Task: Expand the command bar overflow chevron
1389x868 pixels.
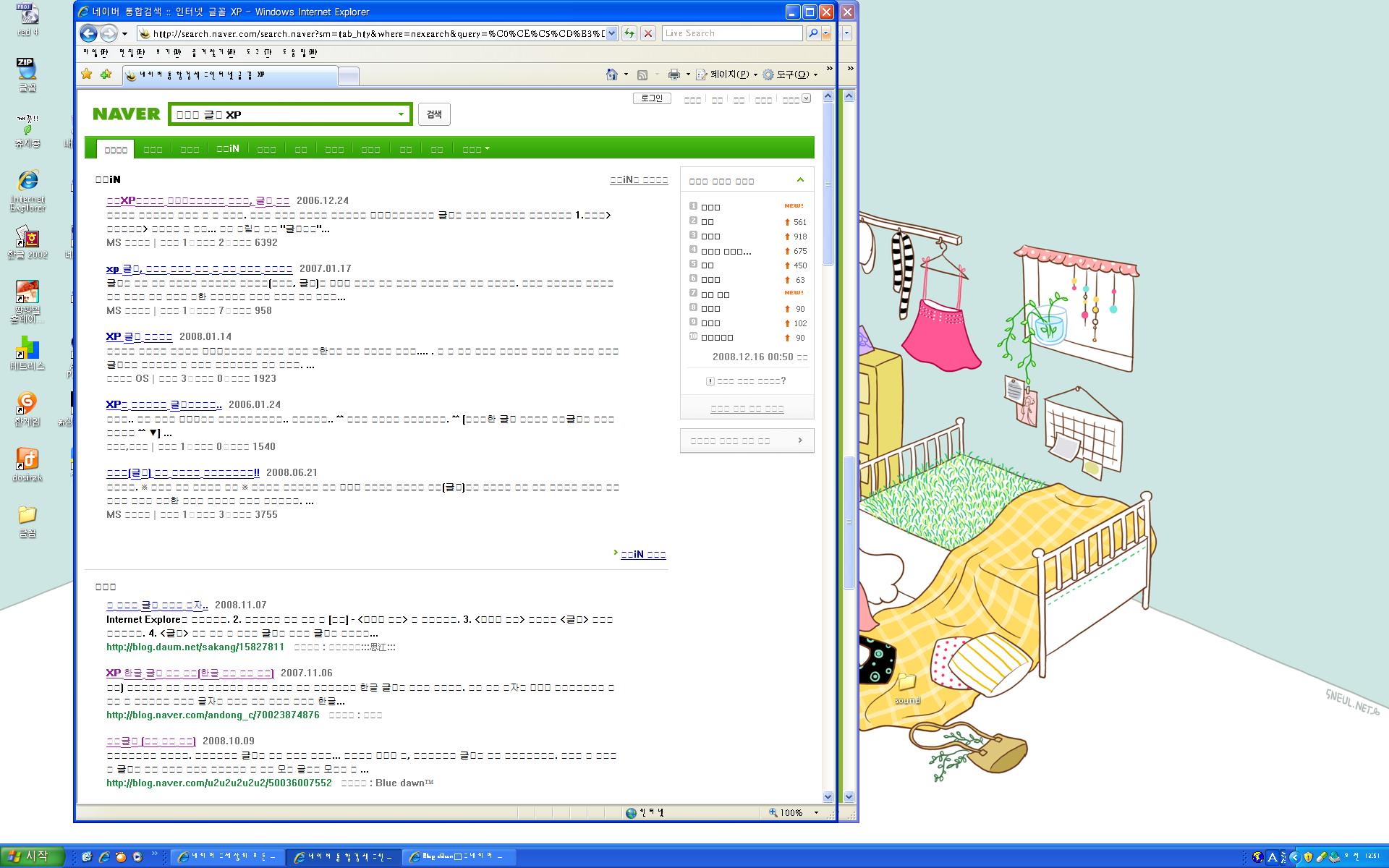Action: [829, 69]
